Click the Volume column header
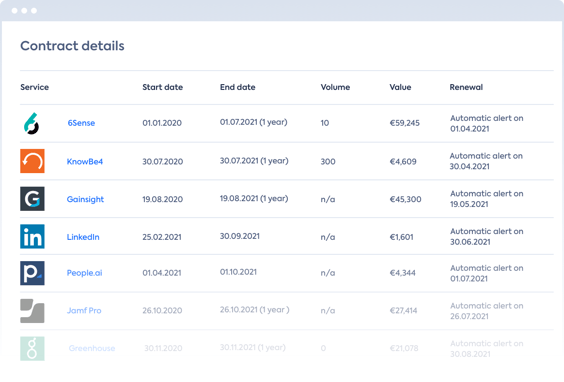Image resolution: width=564 pixels, height=382 pixels. tap(335, 87)
